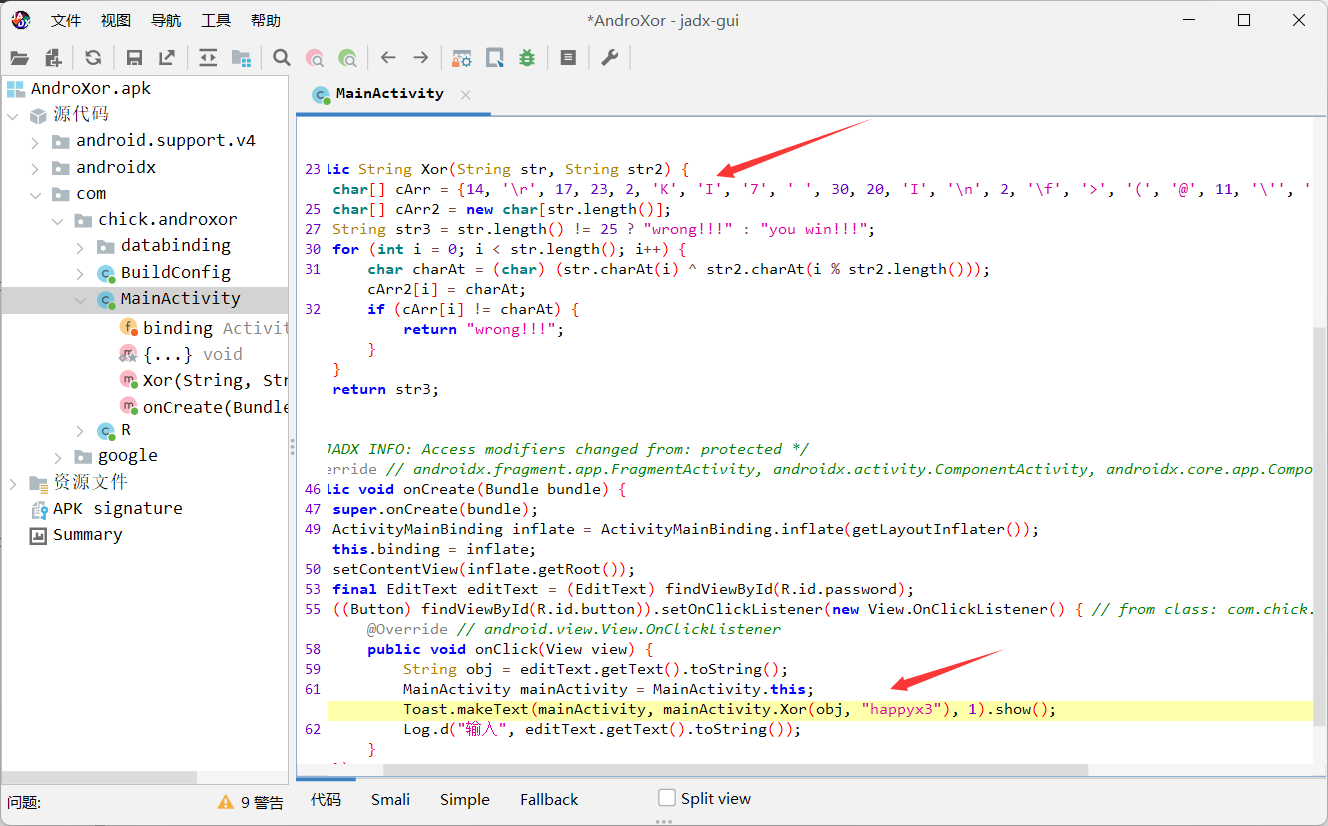Open the debugger with the green bug icon

pos(527,58)
